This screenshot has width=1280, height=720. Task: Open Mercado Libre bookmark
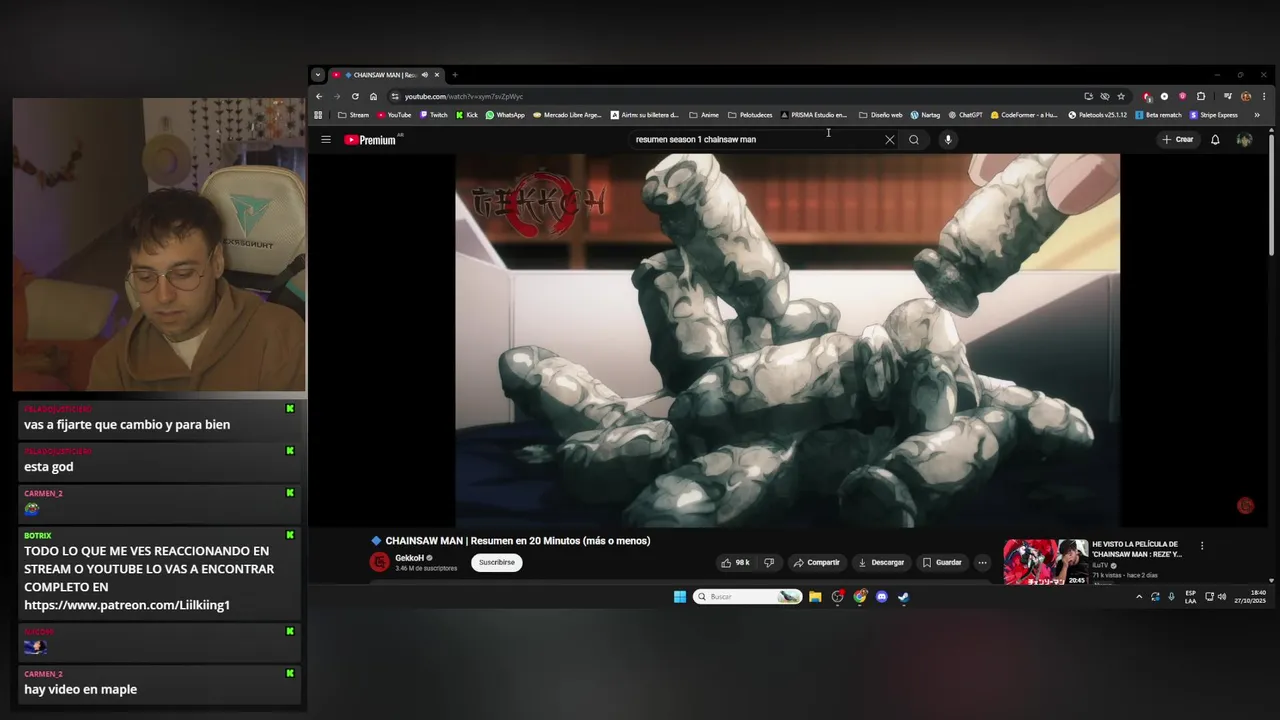567,115
